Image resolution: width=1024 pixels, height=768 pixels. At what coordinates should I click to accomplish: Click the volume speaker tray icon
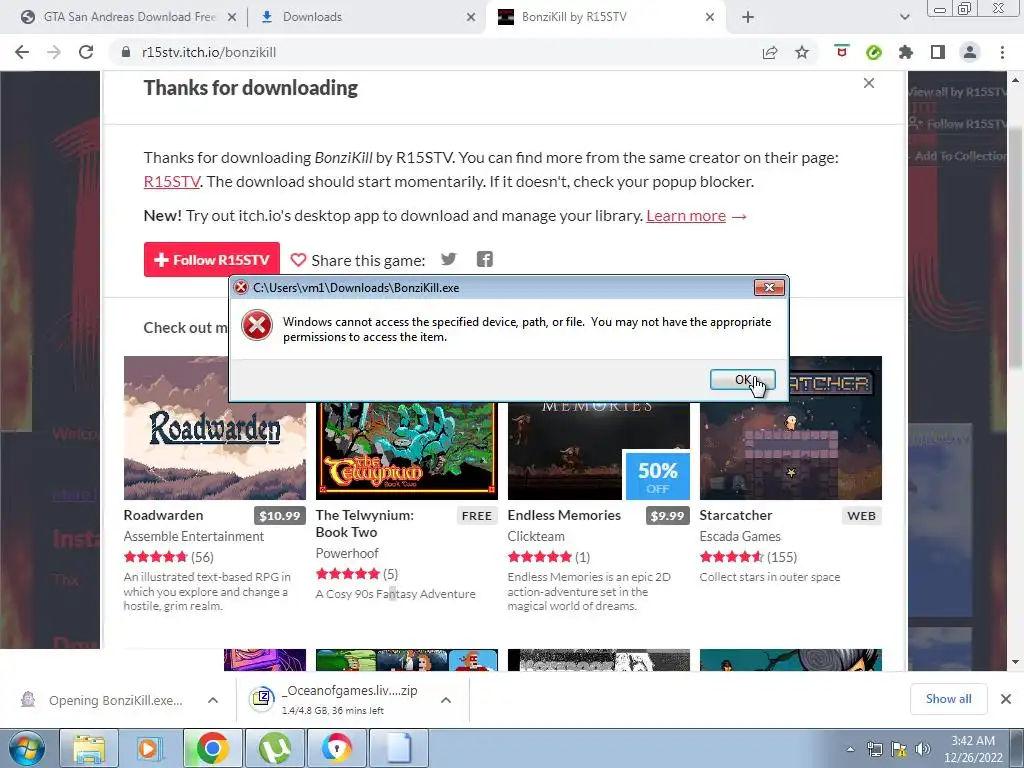pos(922,749)
